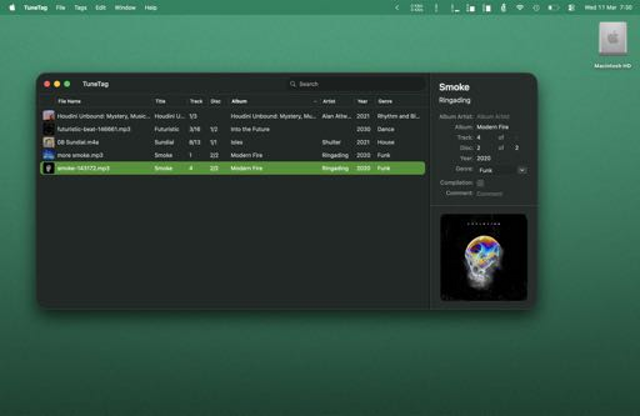This screenshot has width=640, height=416.
Task: Sort by the Disc column header
Action: tap(216, 101)
